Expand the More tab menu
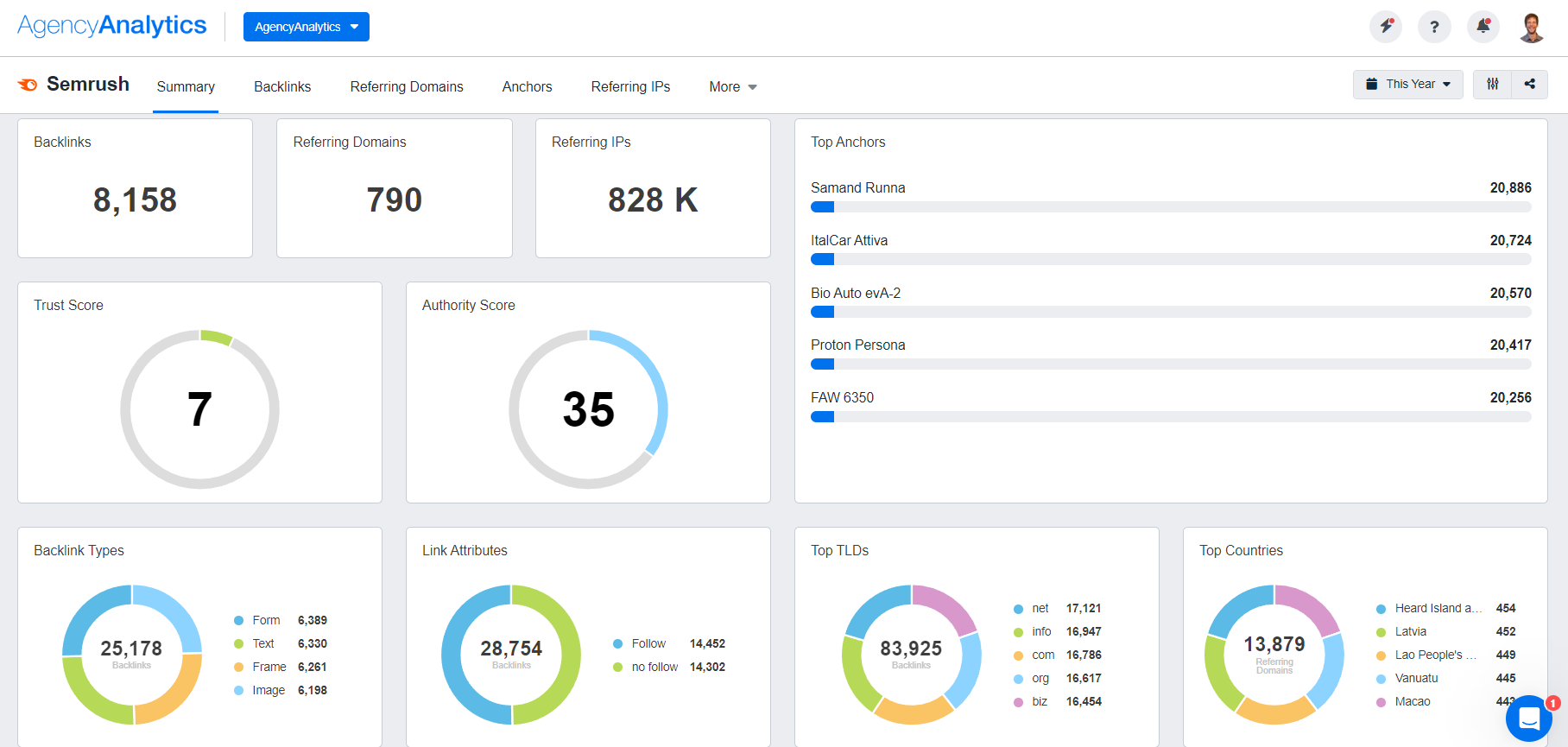This screenshot has height=747, width=1568. click(732, 87)
